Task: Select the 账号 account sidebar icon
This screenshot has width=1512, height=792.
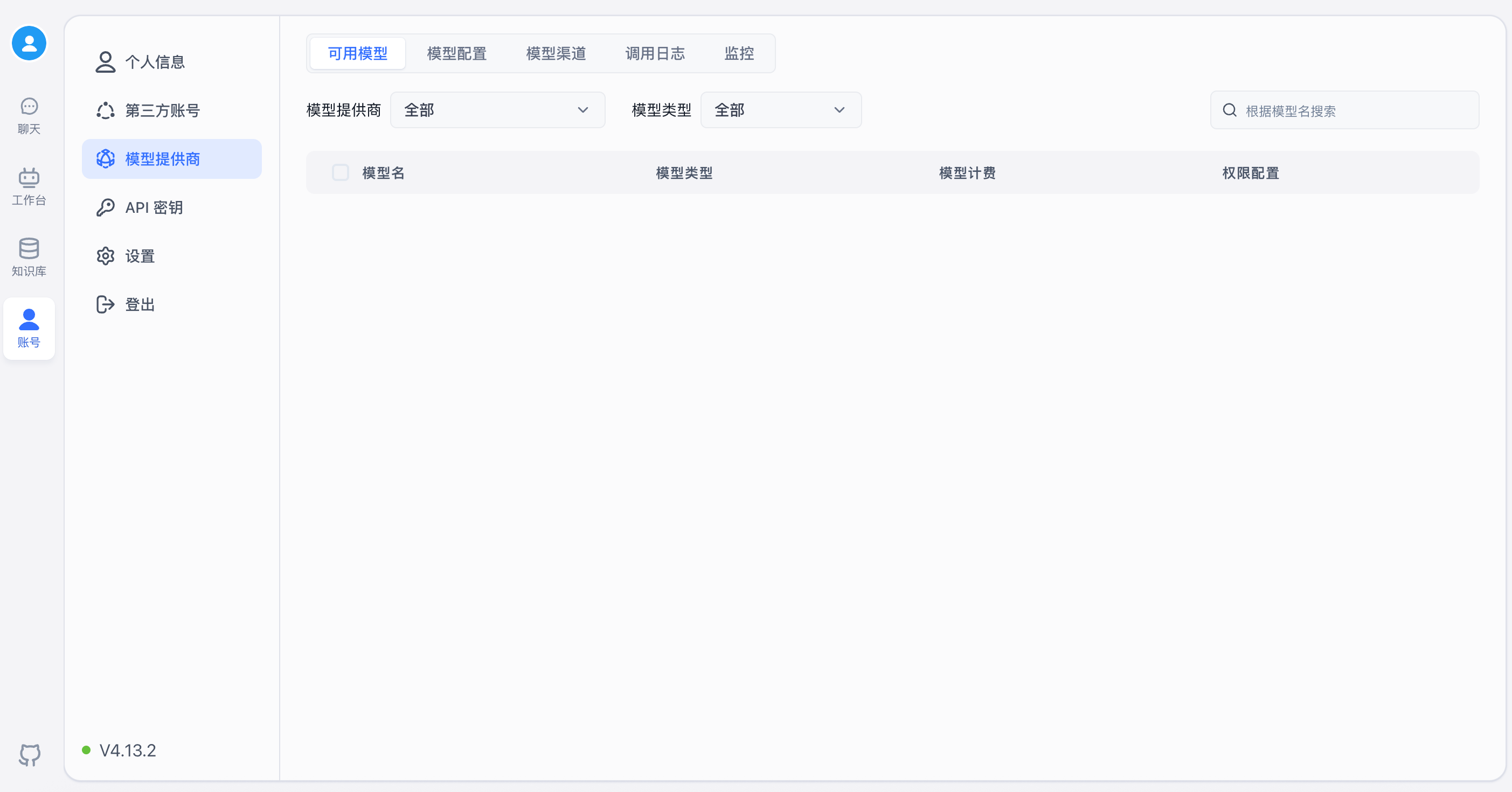Action: pyautogui.click(x=29, y=328)
